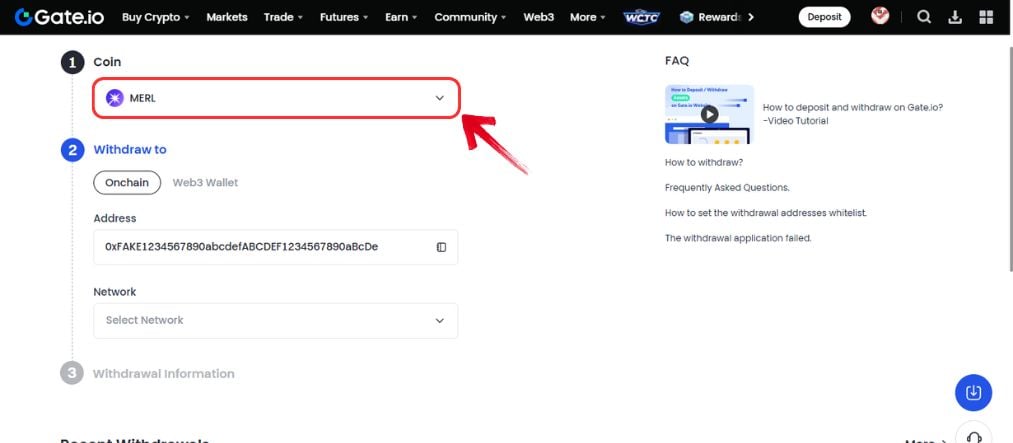Select the Onchain withdrawal tab
Image resolution: width=1013 pixels, height=443 pixels.
coord(127,183)
